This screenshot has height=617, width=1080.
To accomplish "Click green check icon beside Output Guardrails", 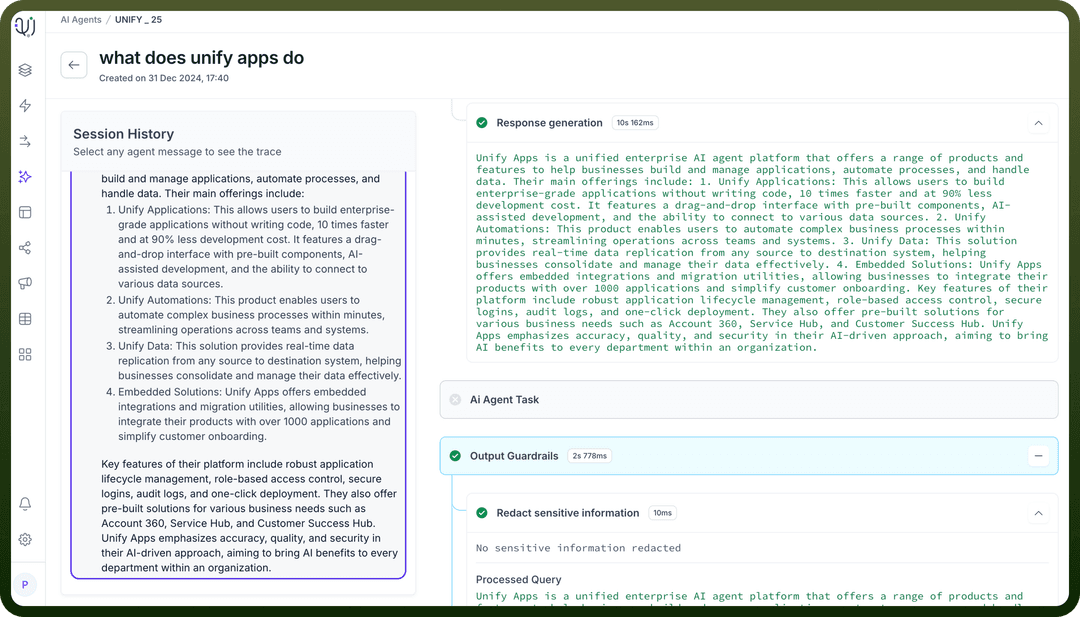I will point(455,456).
